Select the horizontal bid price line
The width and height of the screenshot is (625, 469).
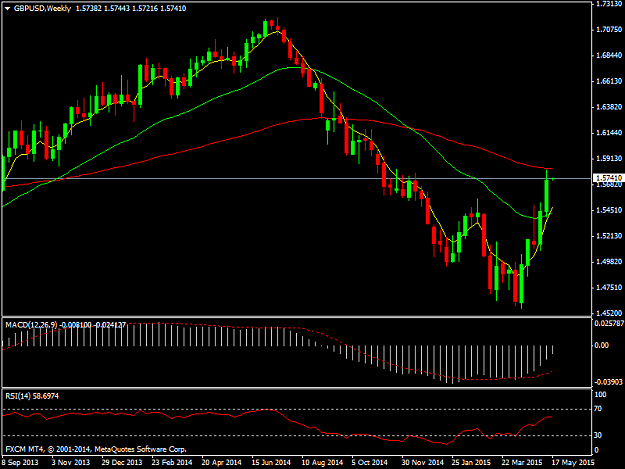pyautogui.click(x=296, y=179)
